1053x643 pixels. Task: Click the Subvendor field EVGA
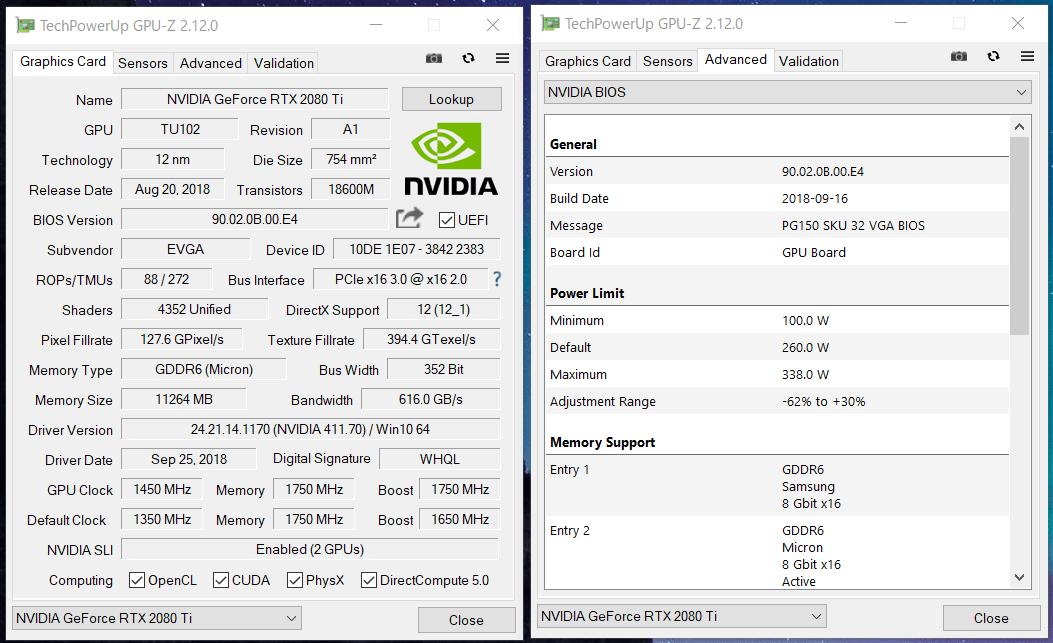coord(185,249)
